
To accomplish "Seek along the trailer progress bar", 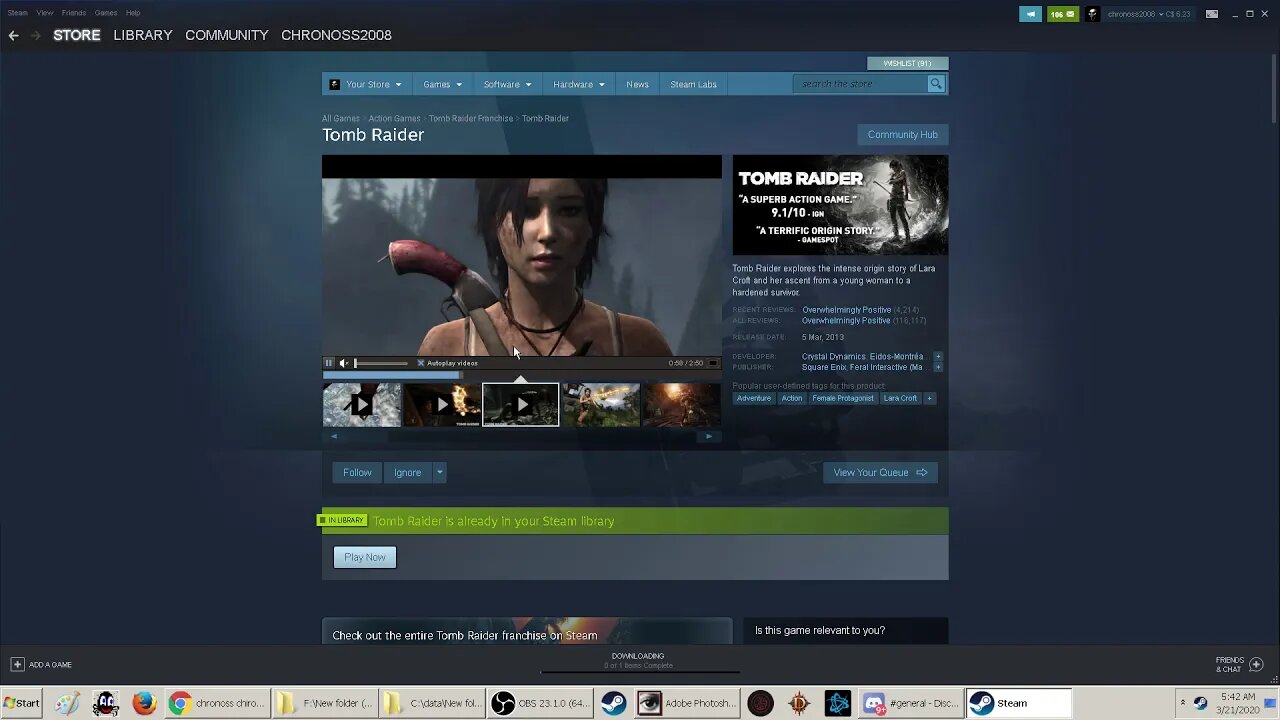I will tap(521, 375).
